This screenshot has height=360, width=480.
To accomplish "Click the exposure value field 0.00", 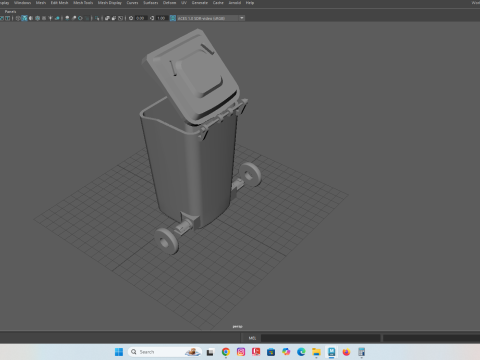I will point(141,18).
